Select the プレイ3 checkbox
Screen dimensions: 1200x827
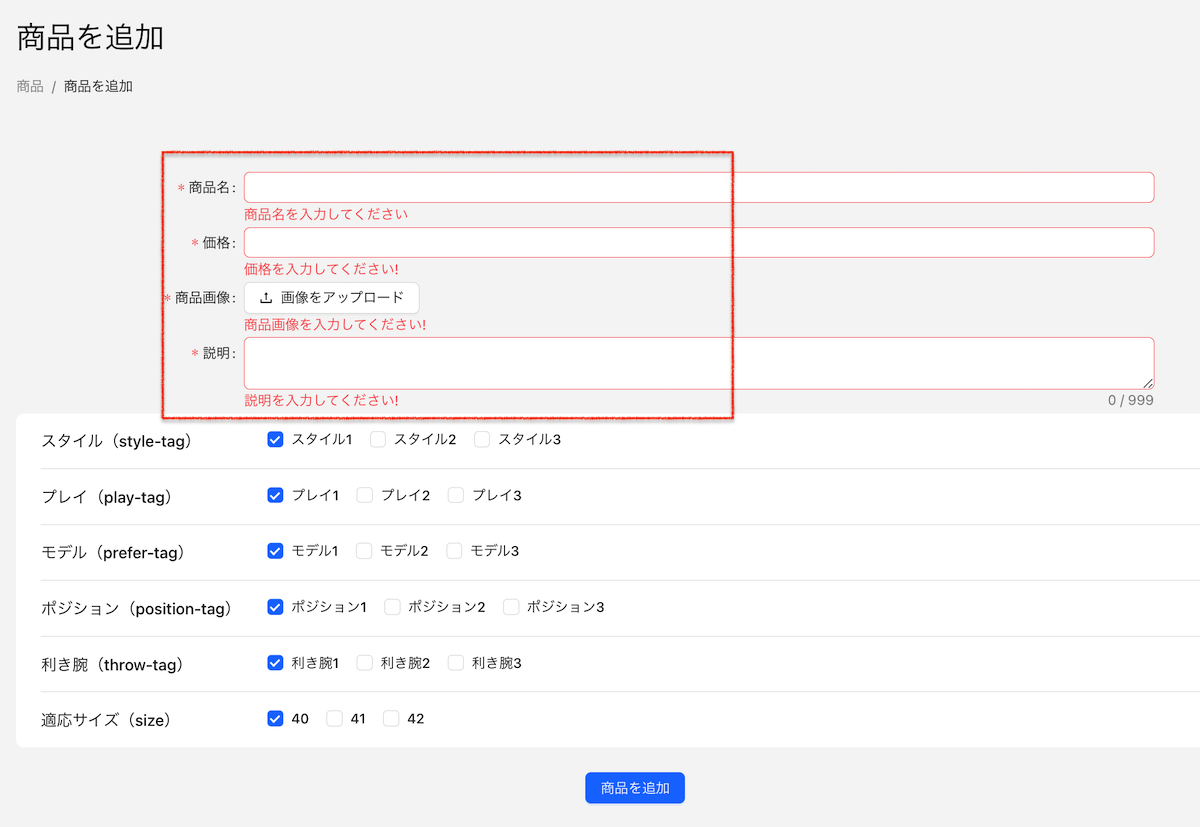coord(456,495)
